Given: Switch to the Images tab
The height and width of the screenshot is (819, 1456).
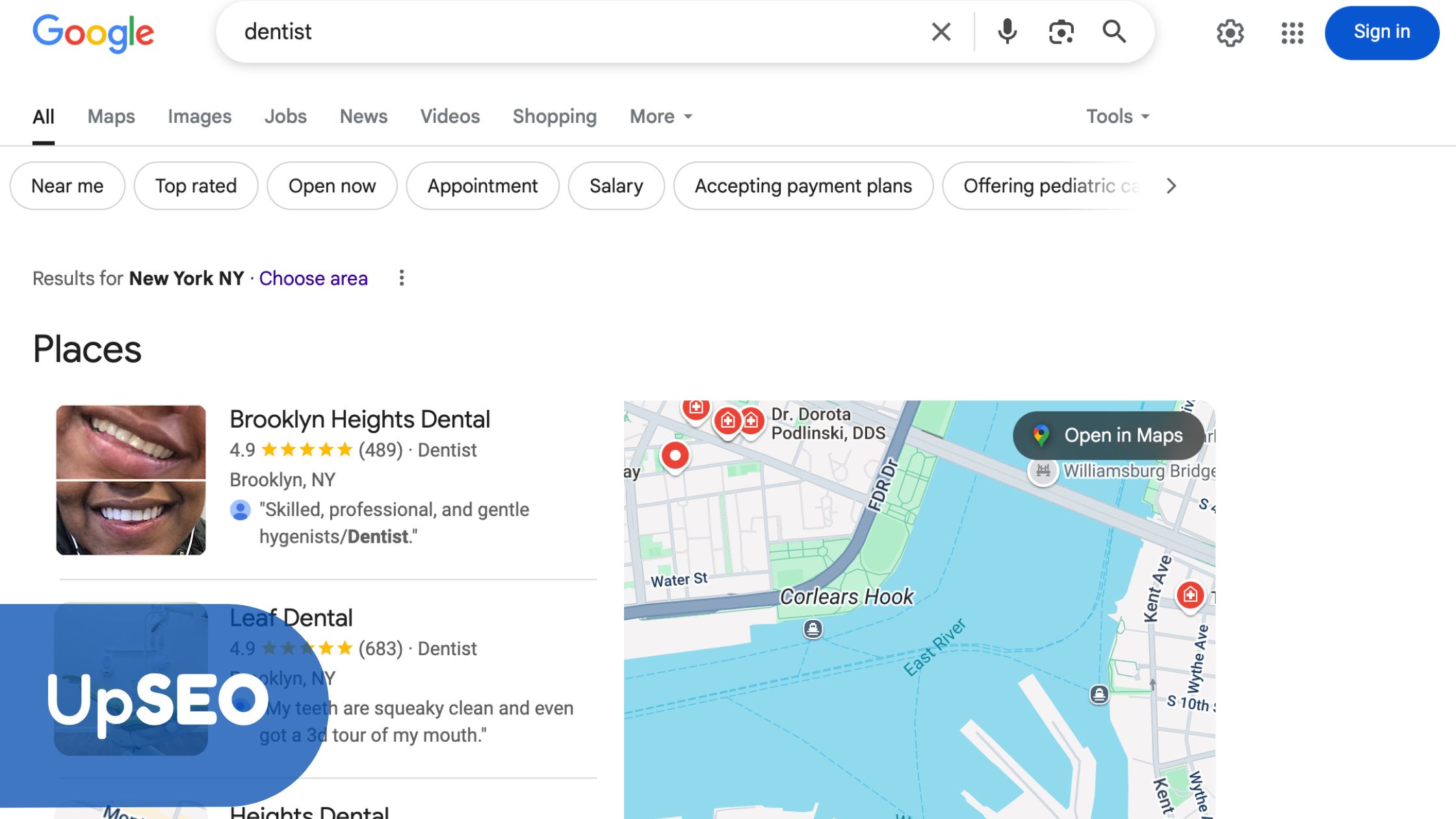Looking at the screenshot, I should [x=200, y=116].
